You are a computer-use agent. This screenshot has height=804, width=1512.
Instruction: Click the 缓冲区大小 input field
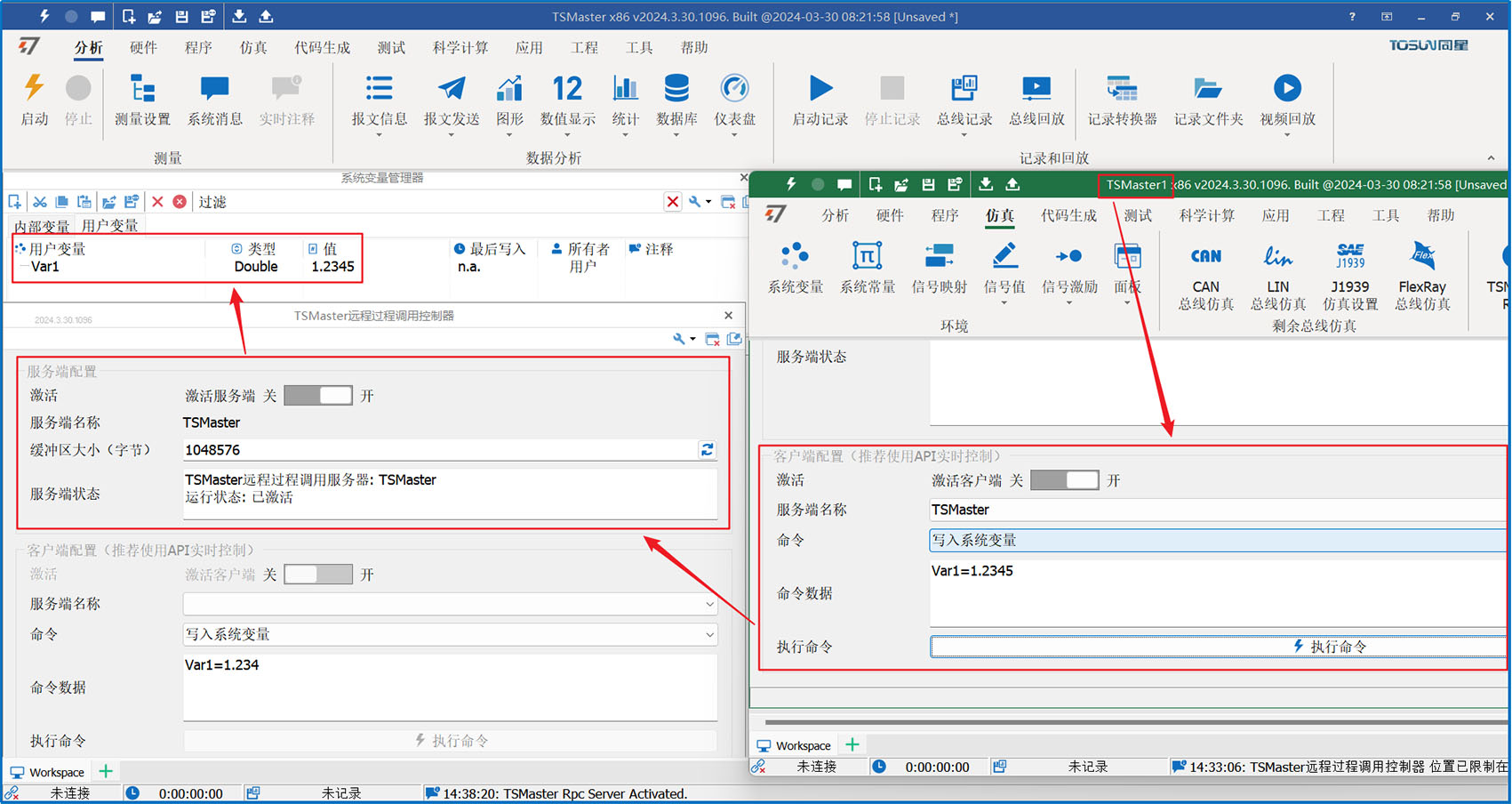point(441,450)
